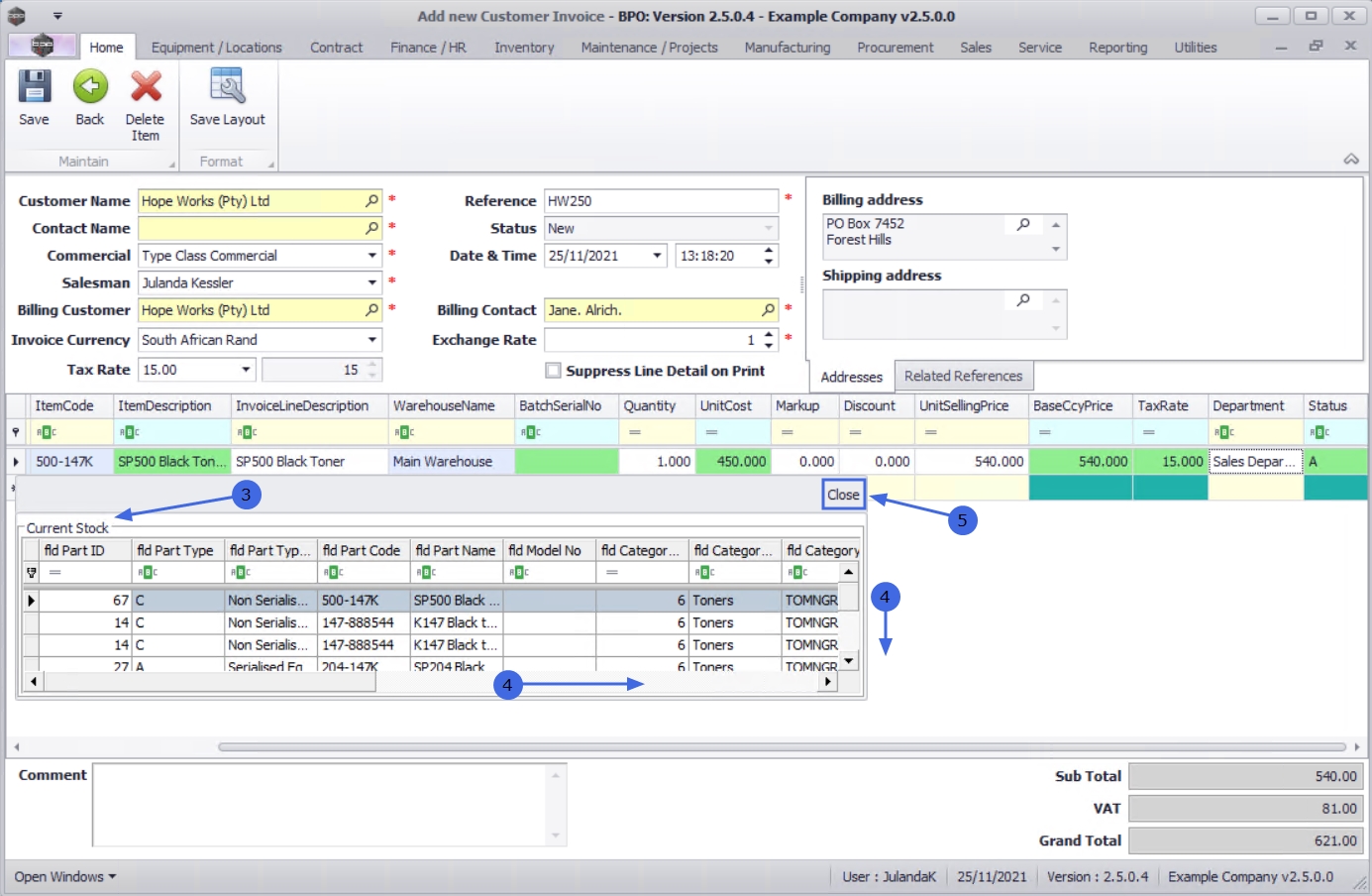Open the Invoice Currency dropdown

372,340
